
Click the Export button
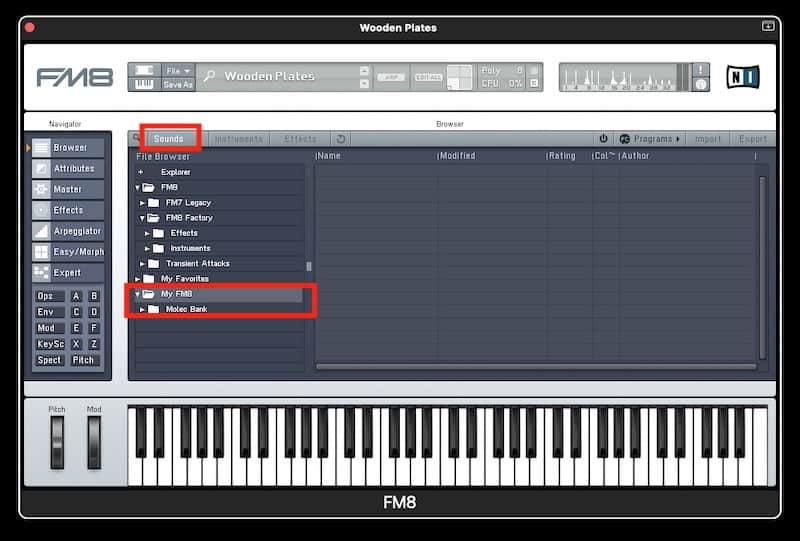pyautogui.click(x=753, y=139)
